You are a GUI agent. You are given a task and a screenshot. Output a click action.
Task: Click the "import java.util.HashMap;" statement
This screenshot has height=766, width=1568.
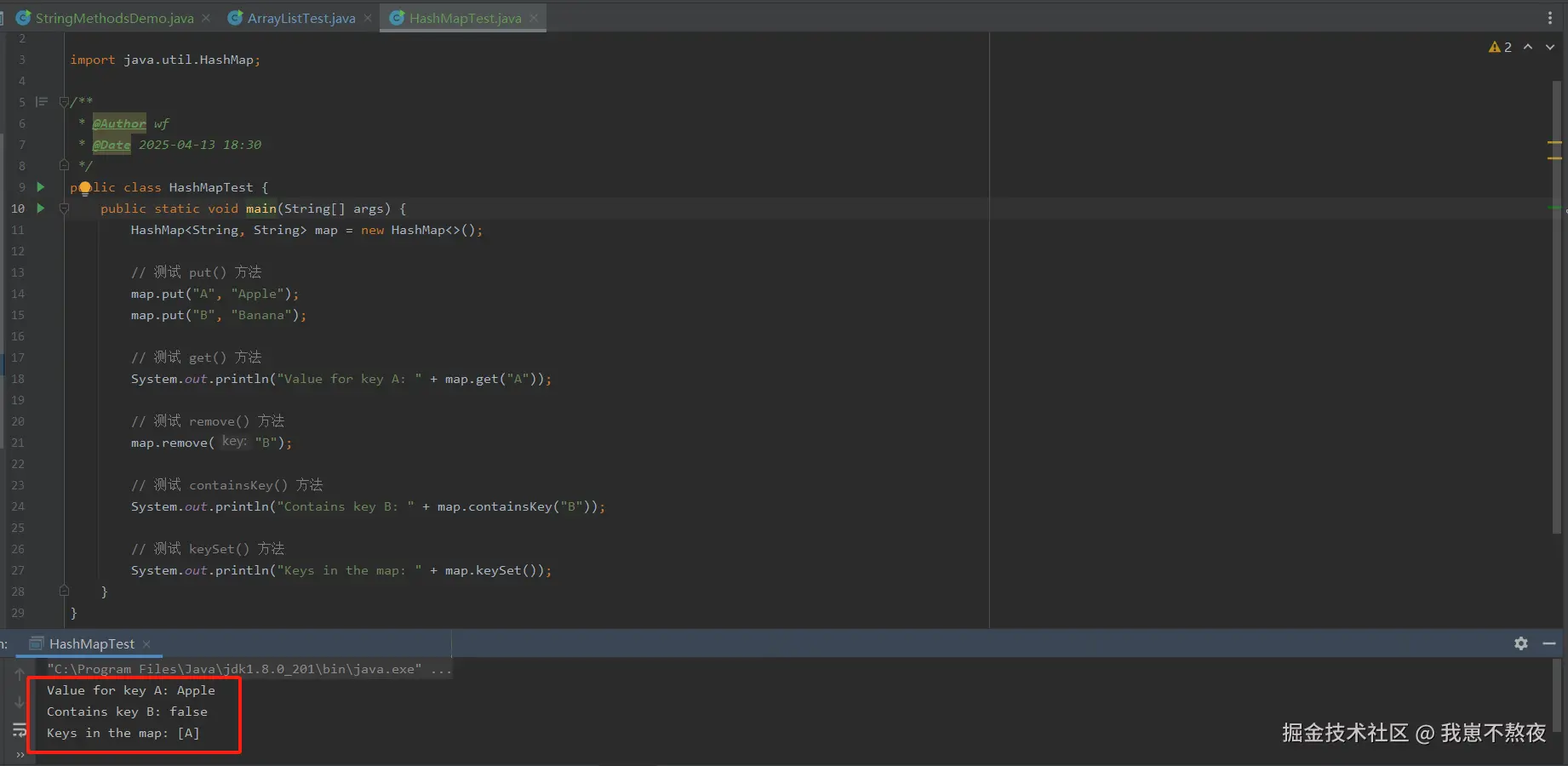pyautogui.click(x=165, y=60)
